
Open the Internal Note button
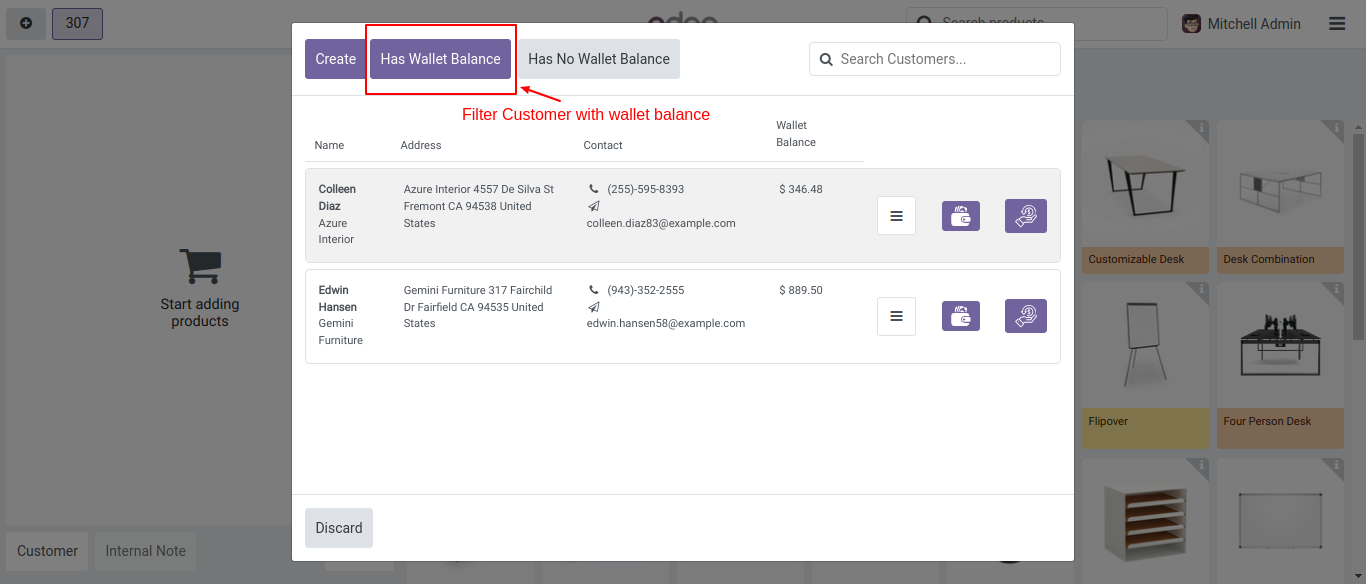click(x=145, y=551)
